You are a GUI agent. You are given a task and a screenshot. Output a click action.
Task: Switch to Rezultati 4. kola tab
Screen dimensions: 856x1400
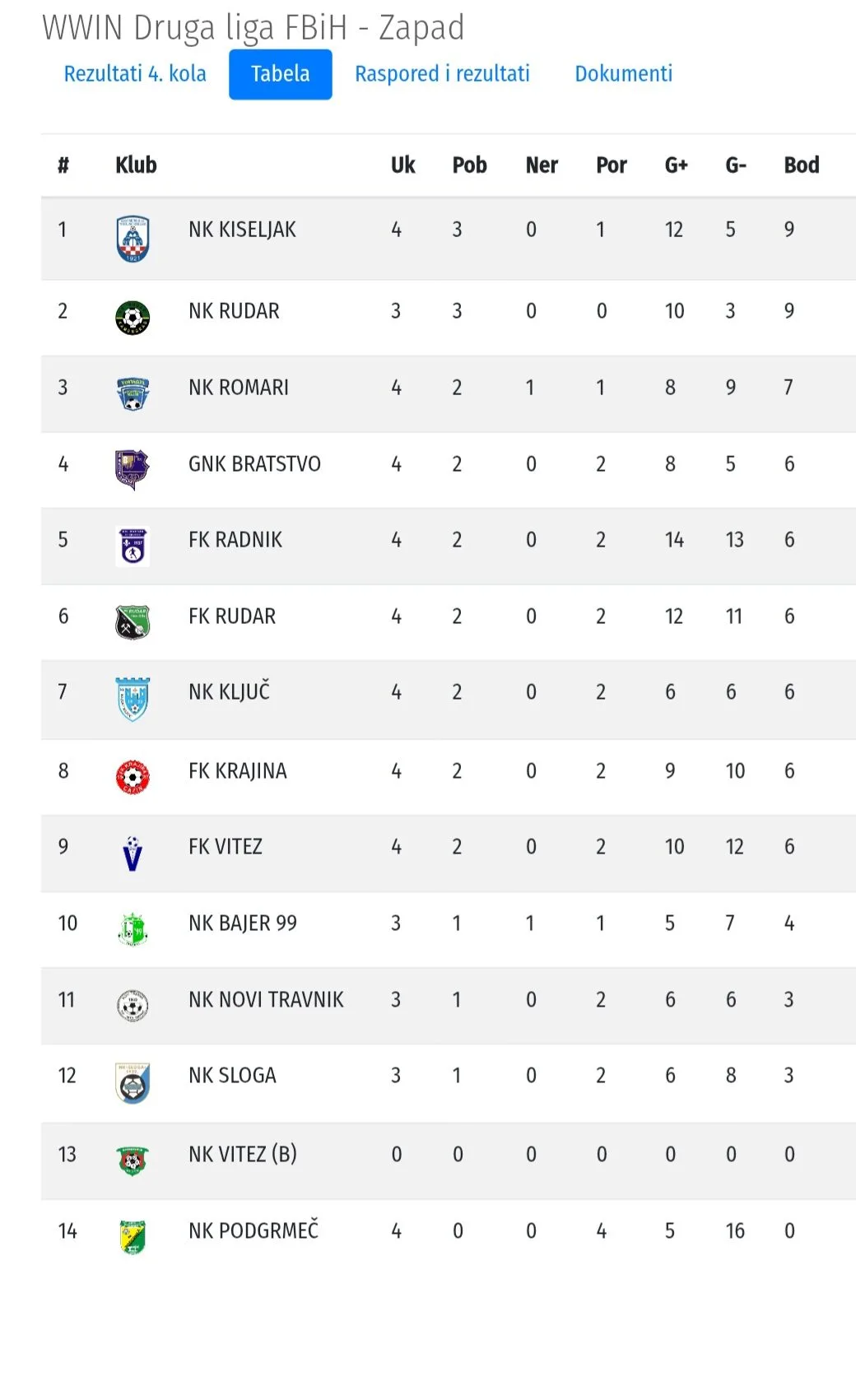point(135,74)
